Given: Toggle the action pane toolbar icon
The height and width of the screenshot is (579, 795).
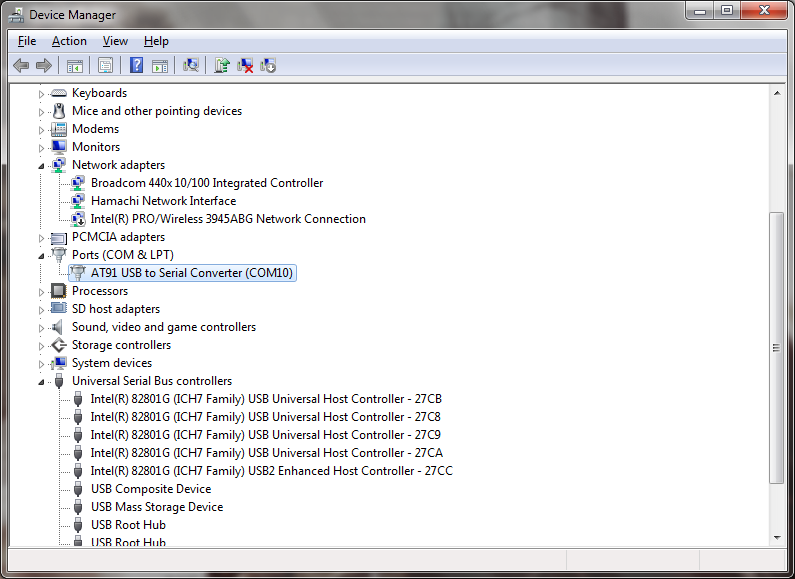Looking at the screenshot, I should (x=160, y=65).
